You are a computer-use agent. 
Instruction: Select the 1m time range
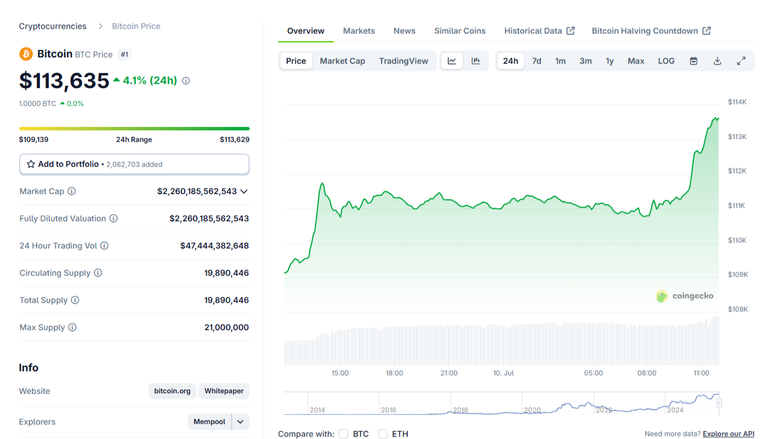point(560,61)
